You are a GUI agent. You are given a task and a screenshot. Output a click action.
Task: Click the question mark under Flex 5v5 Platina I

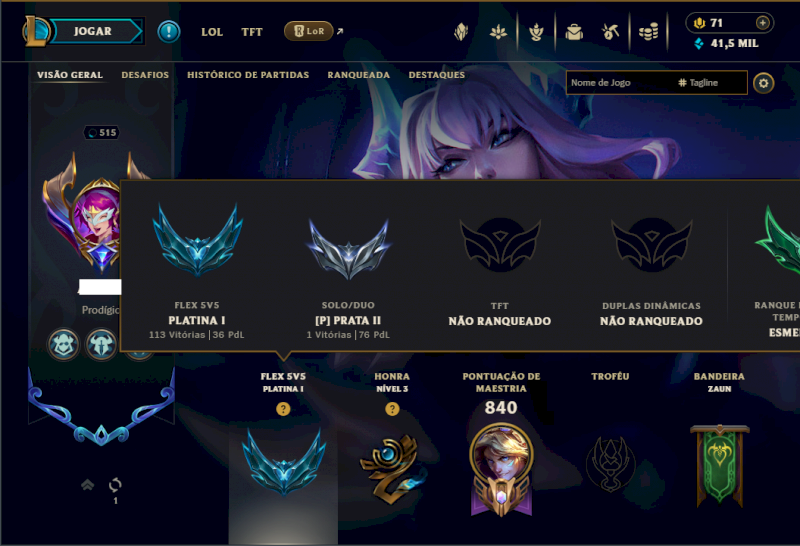point(283,409)
